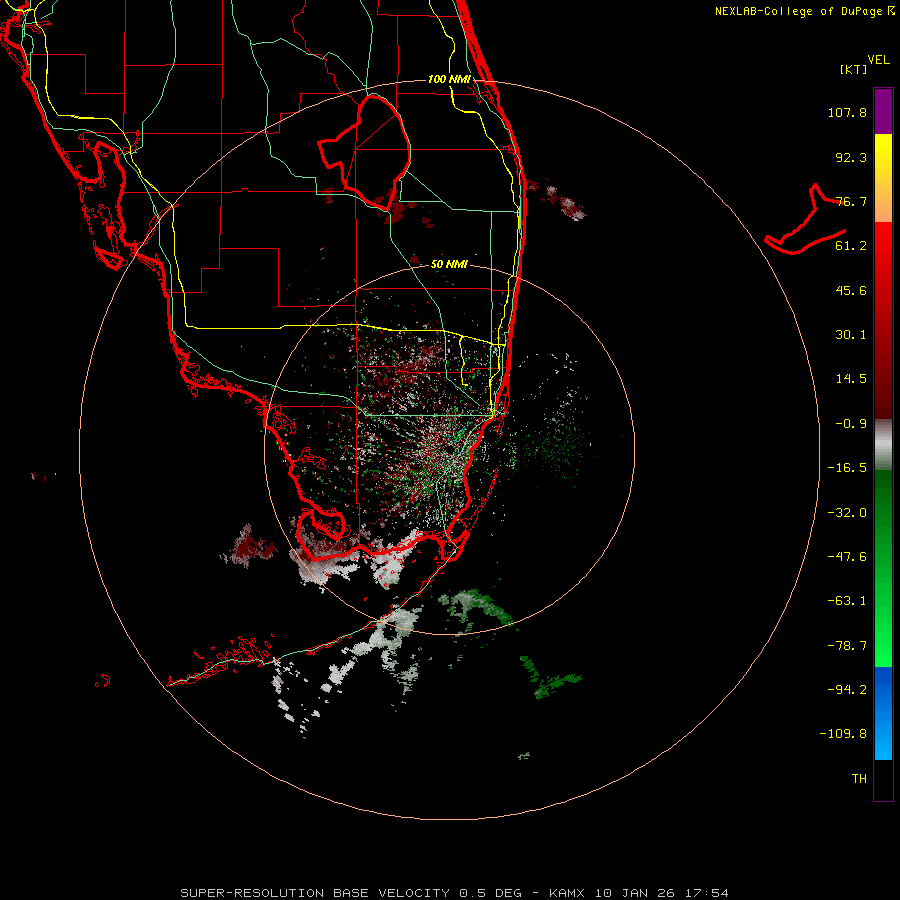Viewport: 900px width, 900px height.
Task: Pick the green segment of velocity color bar
Action: coord(883,568)
